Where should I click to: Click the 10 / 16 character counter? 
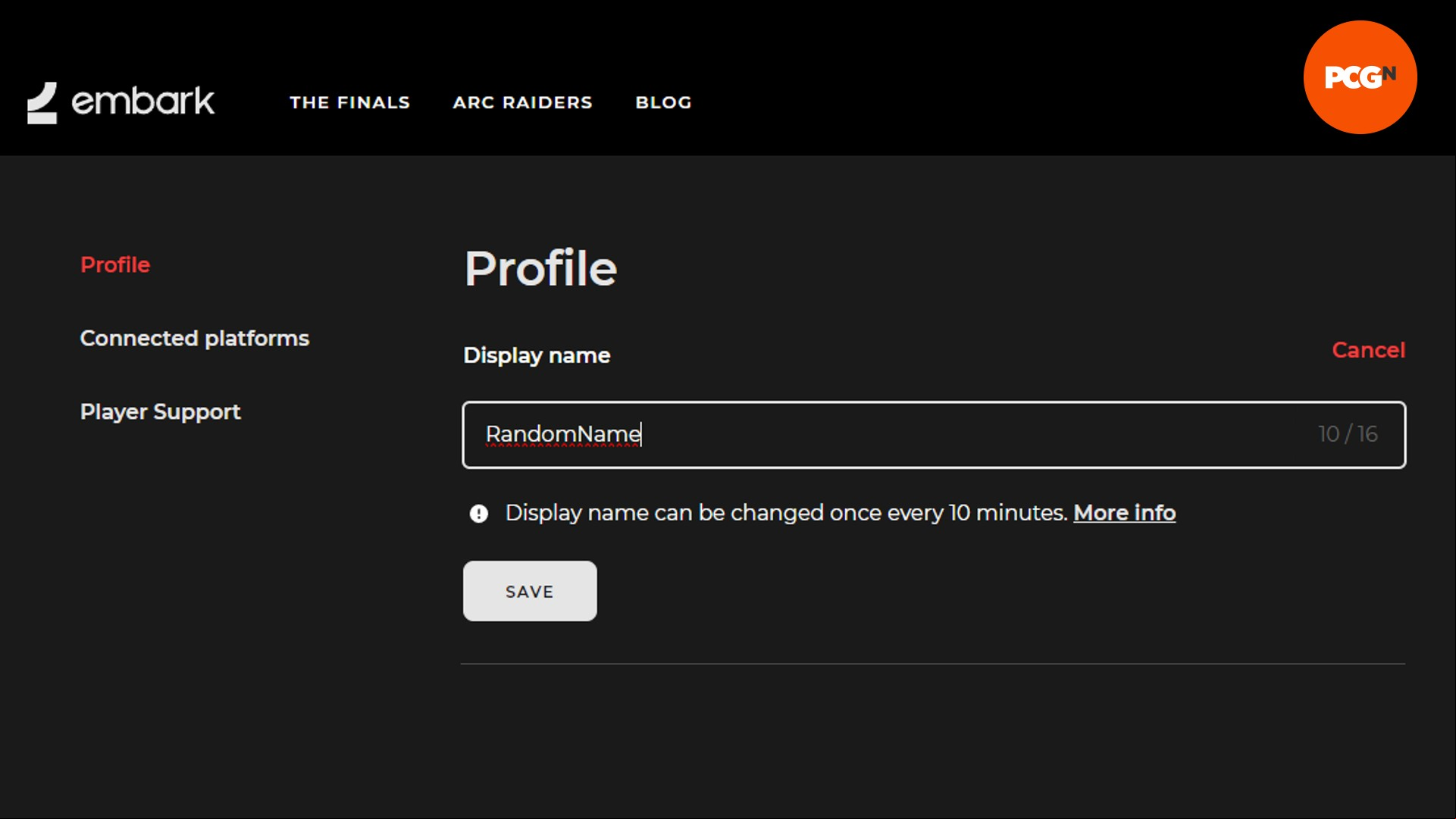point(1348,434)
